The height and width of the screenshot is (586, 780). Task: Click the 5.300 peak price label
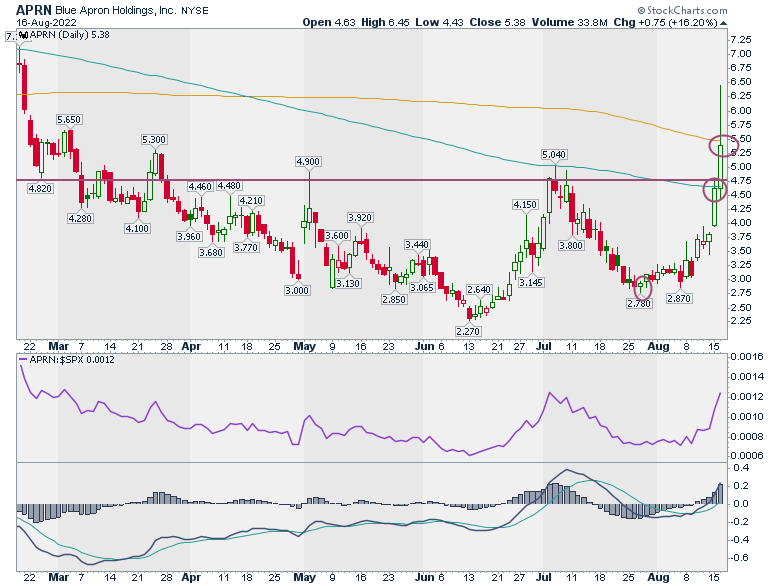154,140
